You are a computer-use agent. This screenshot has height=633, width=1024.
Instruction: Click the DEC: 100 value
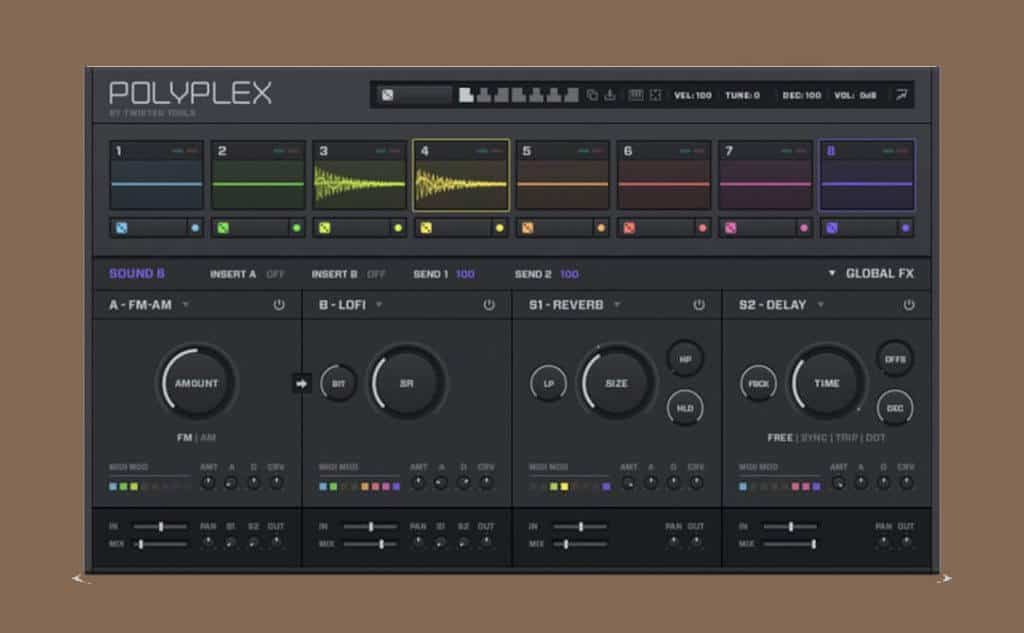pyautogui.click(x=802, y=95)
